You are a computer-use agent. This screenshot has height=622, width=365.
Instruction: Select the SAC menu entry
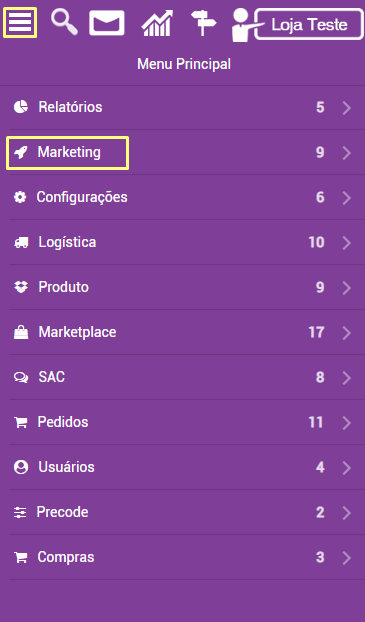[x=182, y=377]
